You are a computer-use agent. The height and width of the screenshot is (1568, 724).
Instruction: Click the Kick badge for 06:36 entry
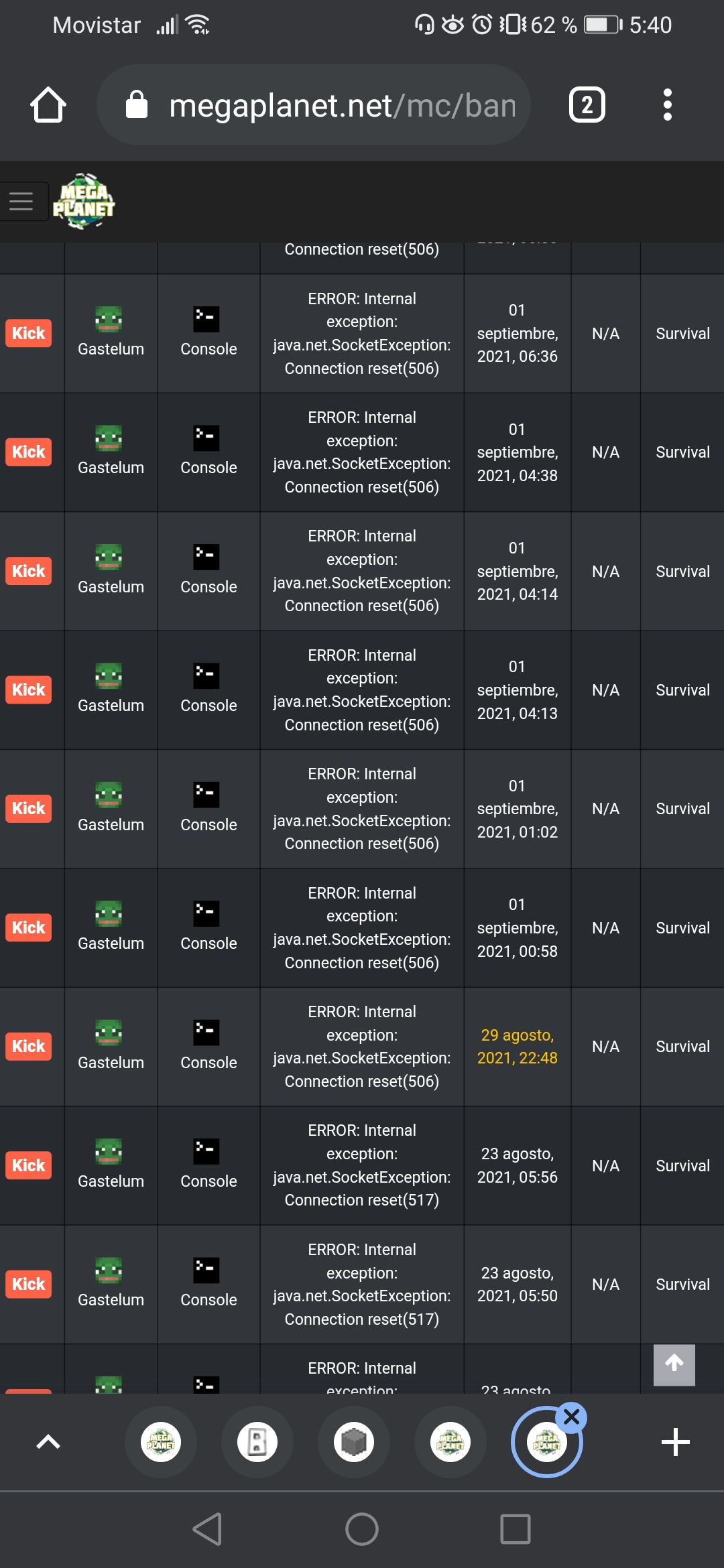28,333
